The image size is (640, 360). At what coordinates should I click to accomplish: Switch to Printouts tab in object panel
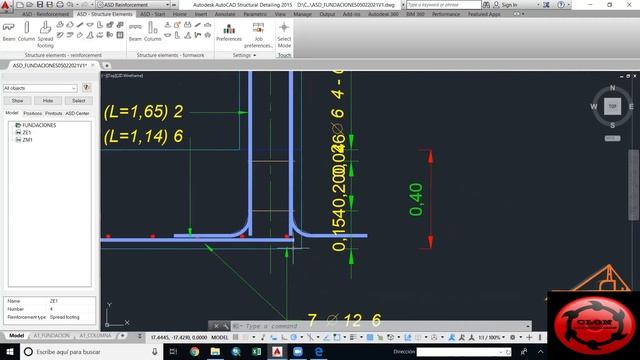click(53, 113)
